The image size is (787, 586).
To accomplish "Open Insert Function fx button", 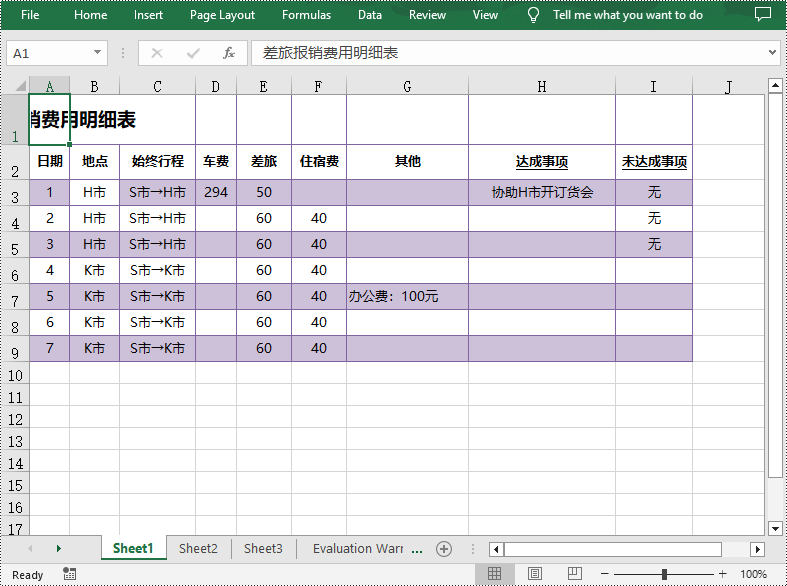I will 229,53.
